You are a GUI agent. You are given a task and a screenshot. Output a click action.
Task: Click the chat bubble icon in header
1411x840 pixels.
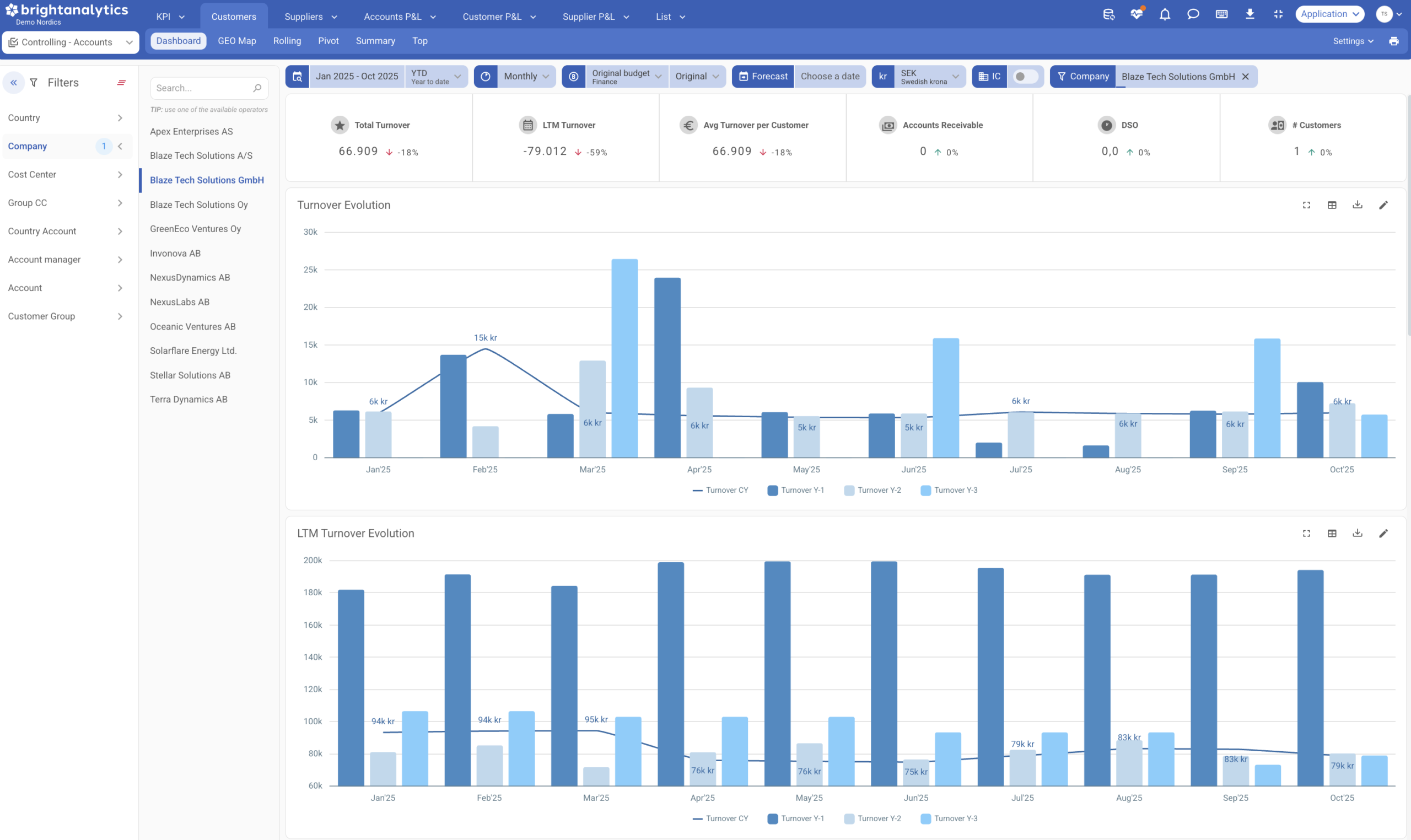(1193, 15)
